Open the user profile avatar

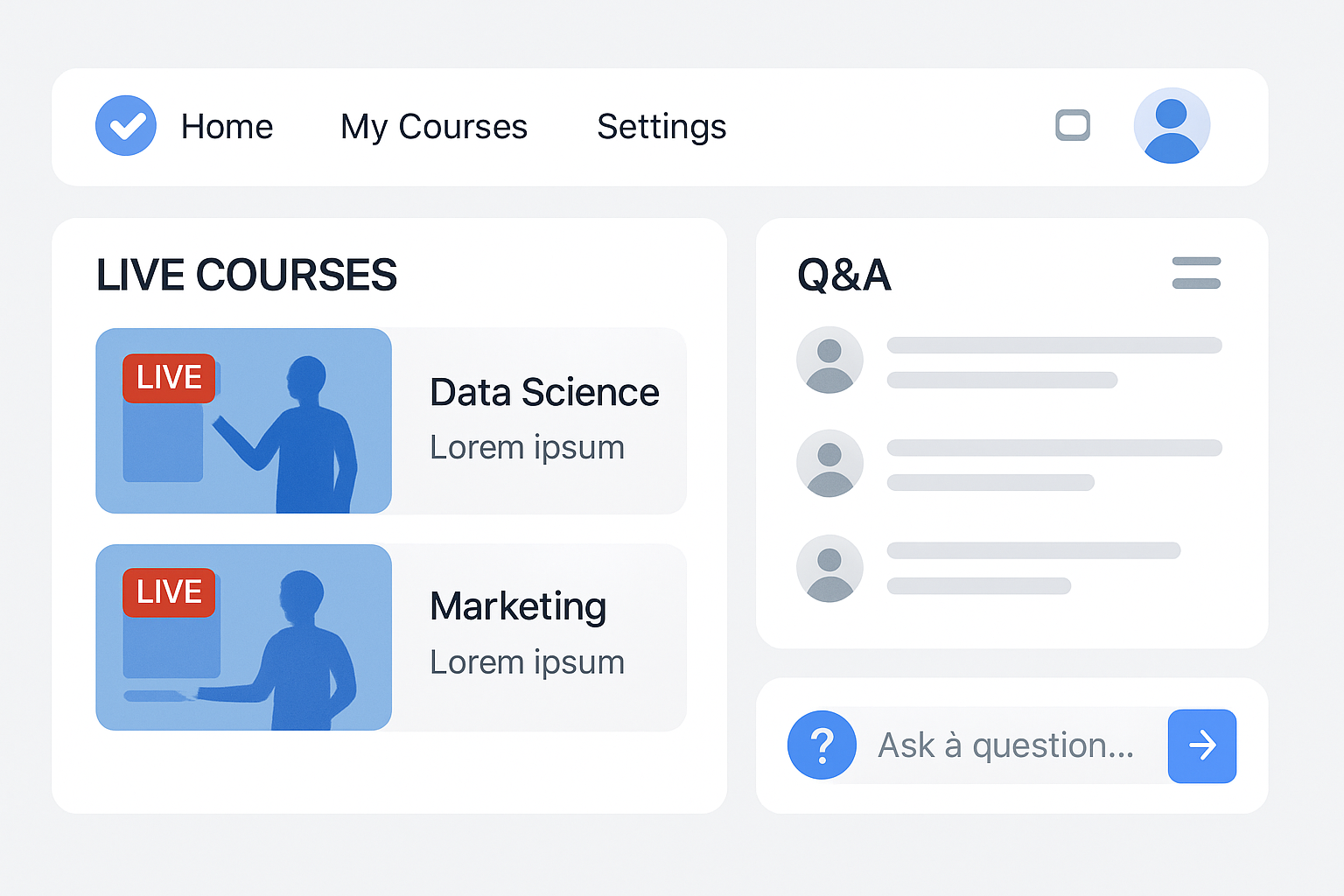tap(1172, 126)
